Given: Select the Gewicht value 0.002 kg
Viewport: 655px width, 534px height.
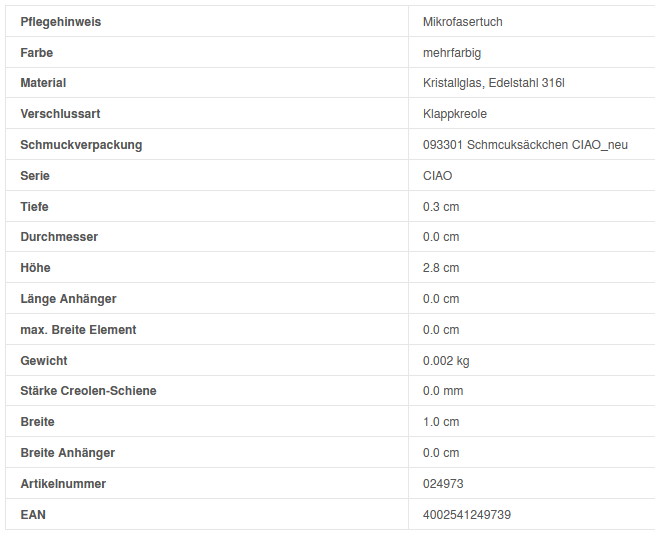Looking at the screenshot, I should [446, 361].
